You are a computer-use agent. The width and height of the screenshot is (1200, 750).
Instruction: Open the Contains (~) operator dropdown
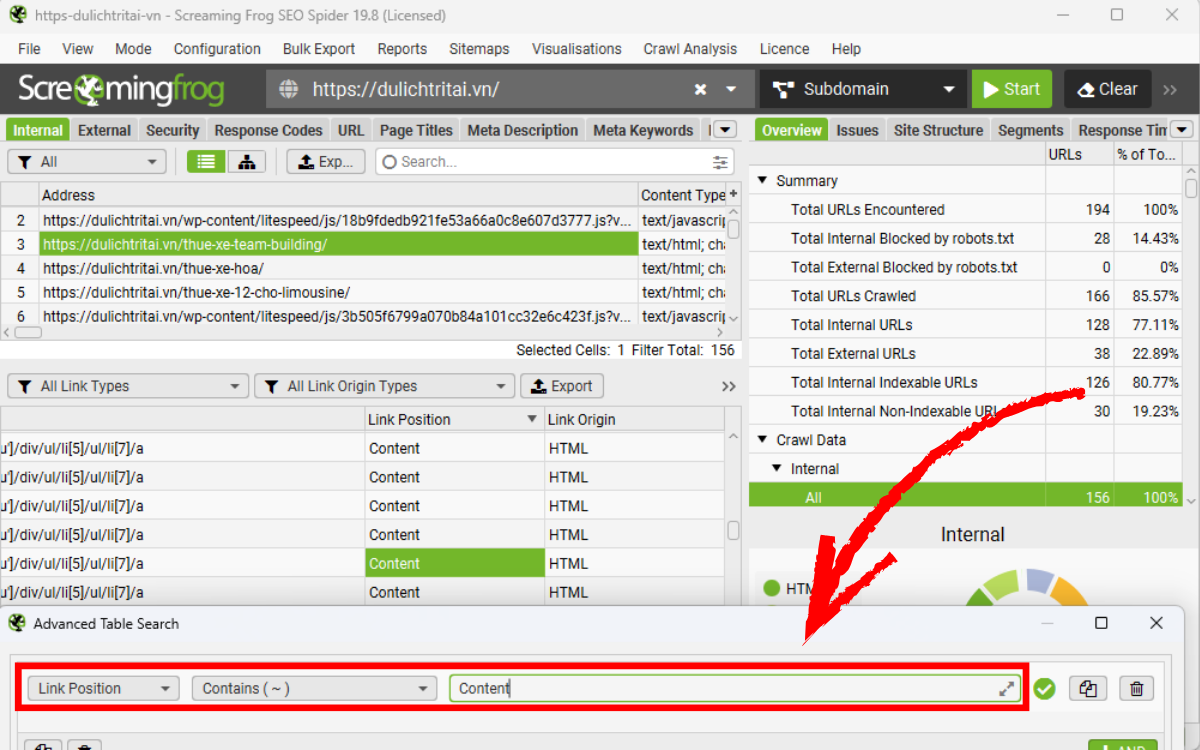pos(314,688)
